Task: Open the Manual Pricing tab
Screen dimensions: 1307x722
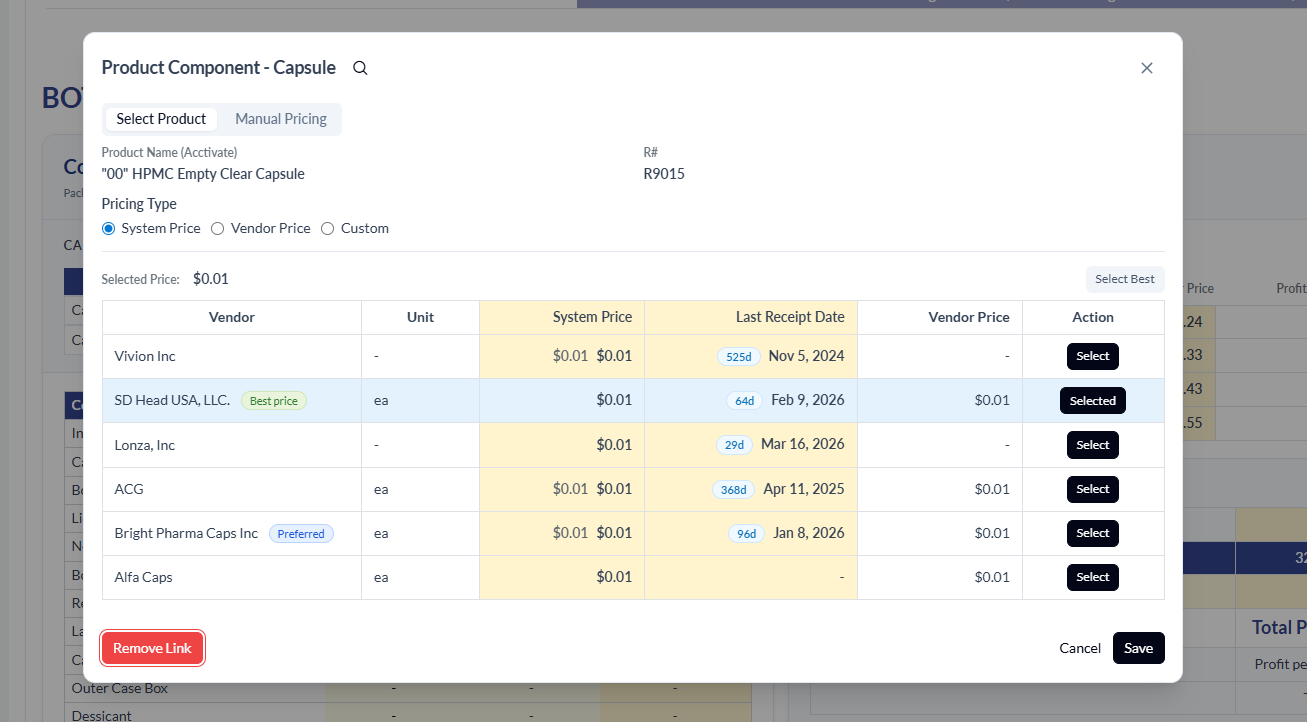Action: point(281,119)
